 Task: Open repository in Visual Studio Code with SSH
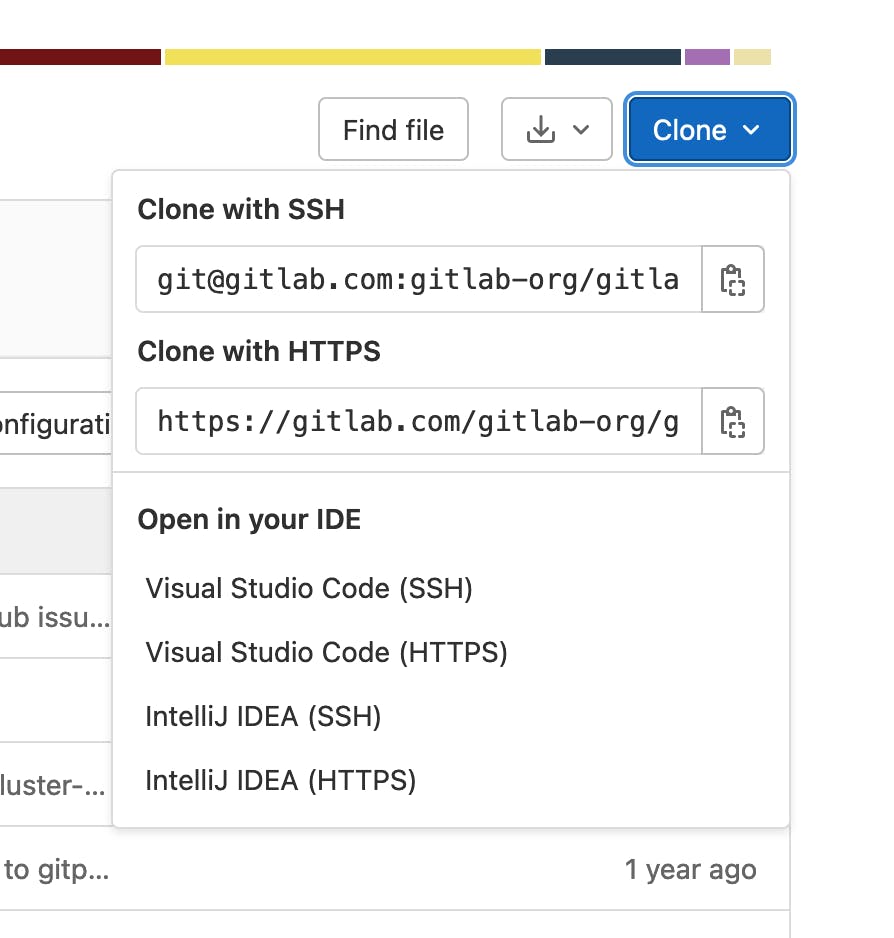[309, 589]
